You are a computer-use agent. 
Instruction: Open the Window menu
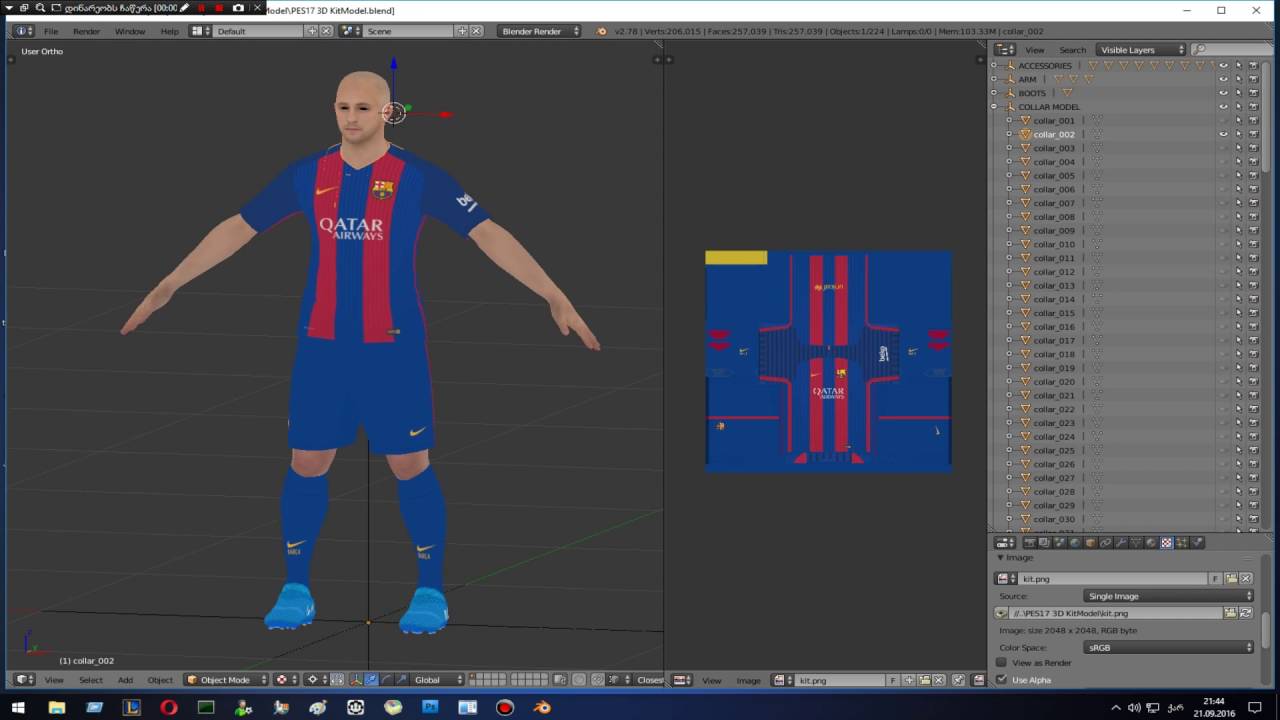[x=130, y=31]
